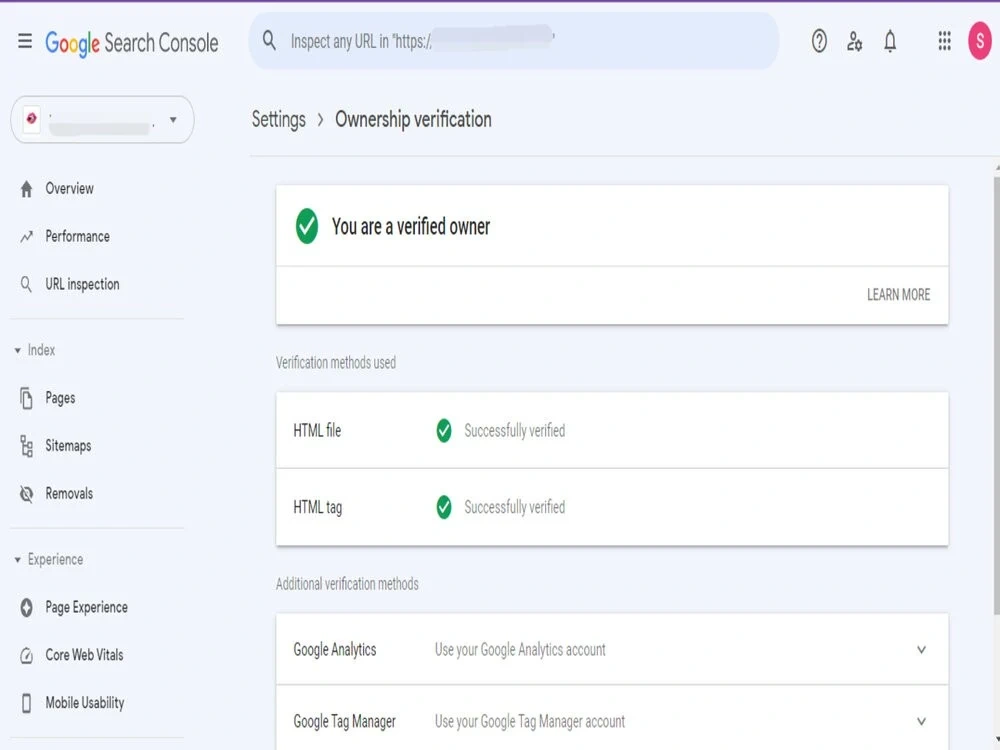Collapse the Index section
1000x750 pixels.
coord(17,350)
